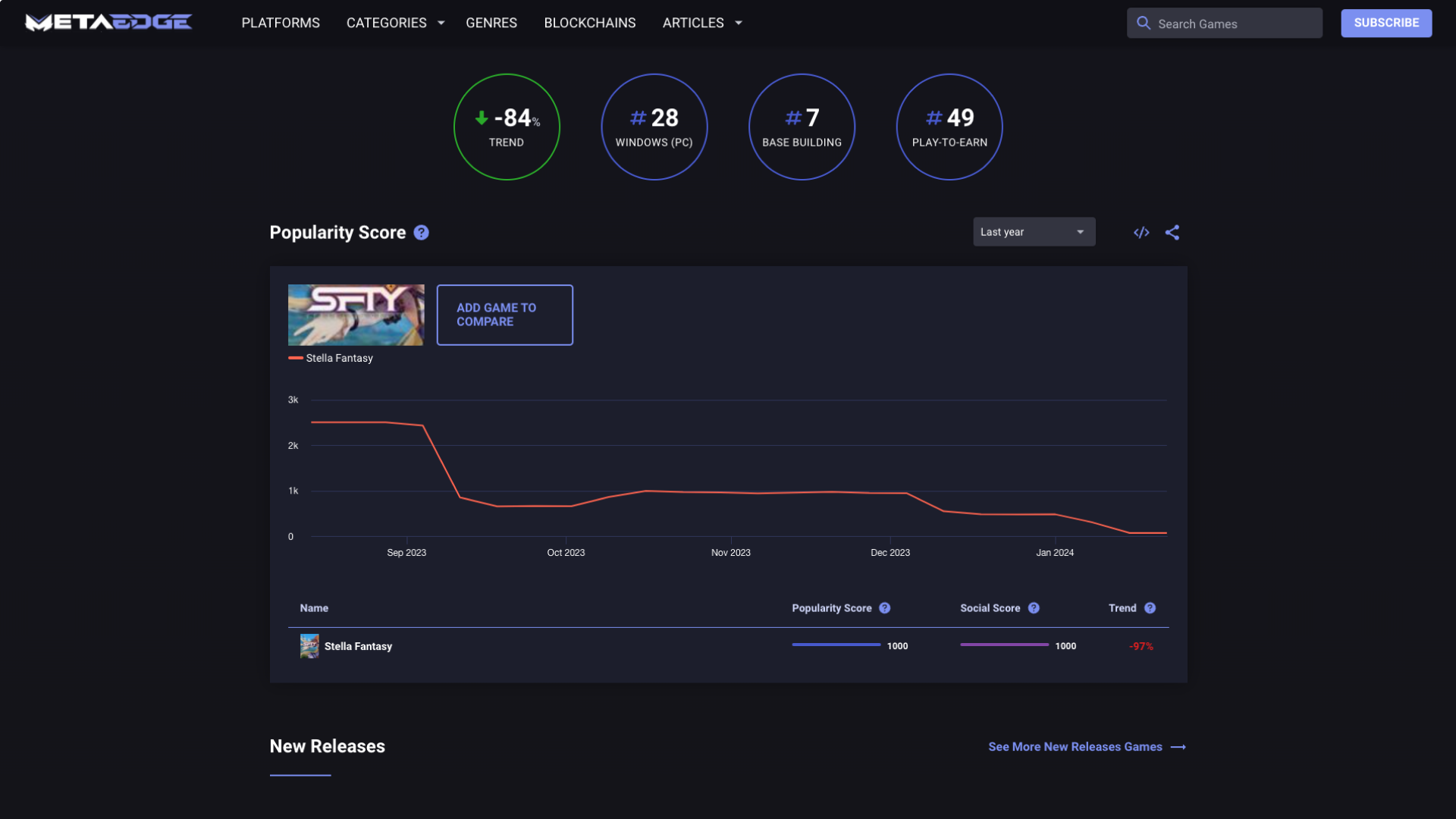The height and width of the screenshot is (819, 1456).
Task: Open the #7 Base Building ranking
Action: click(802, 127)
